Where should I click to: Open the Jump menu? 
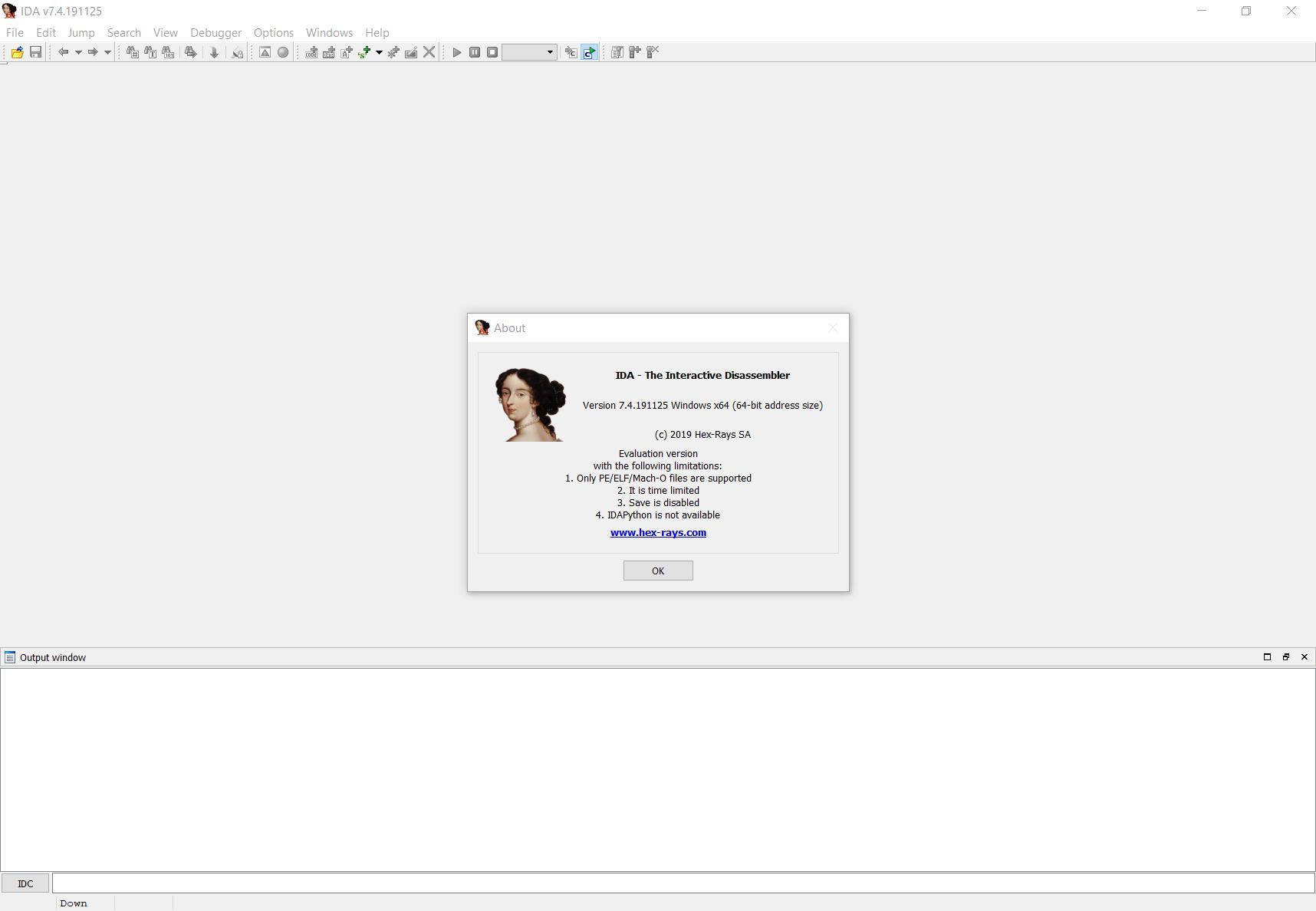[x=81, y=32]
